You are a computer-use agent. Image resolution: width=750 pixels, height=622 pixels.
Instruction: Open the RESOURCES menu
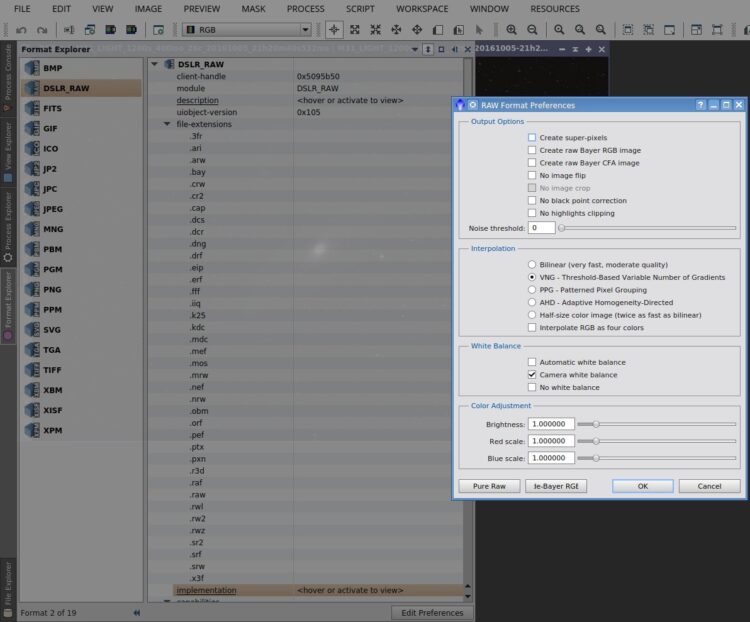(x=555, y=9)
